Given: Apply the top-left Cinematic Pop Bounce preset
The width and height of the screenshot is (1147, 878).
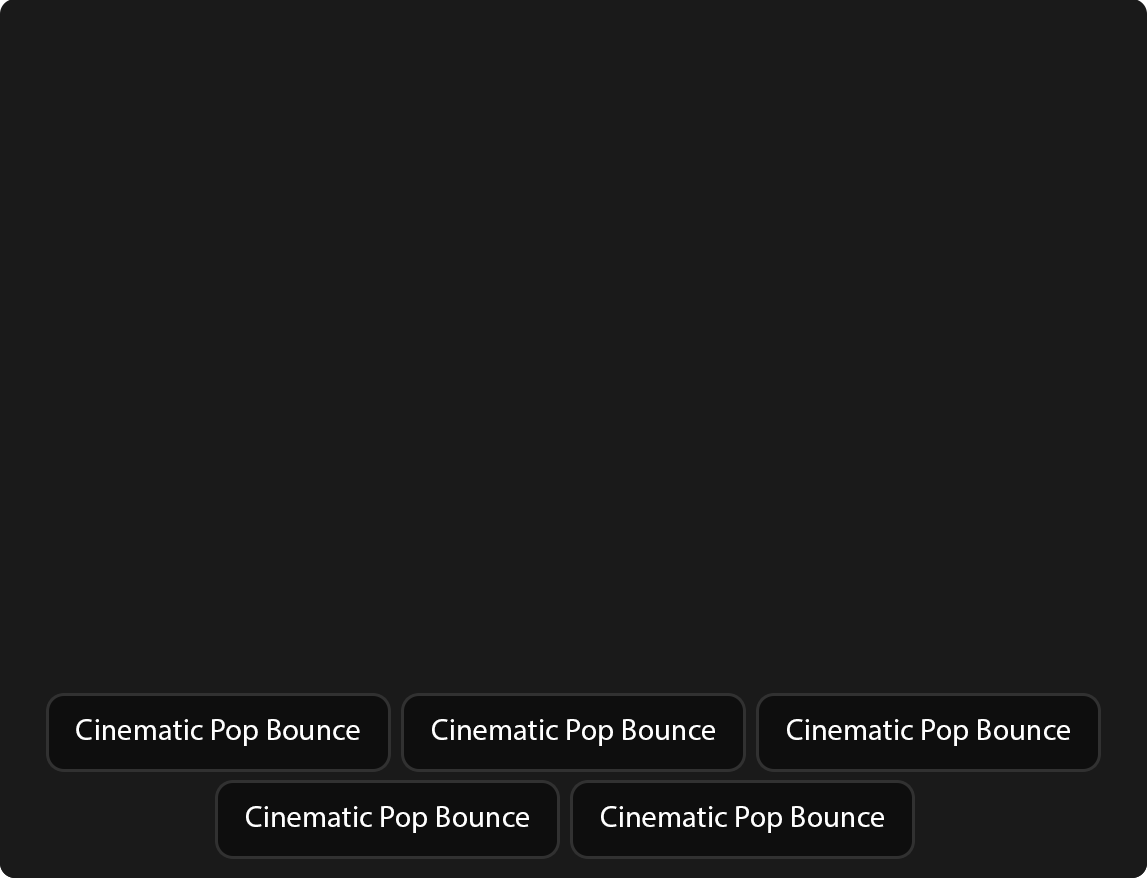Looking at the screenshot, I should [218, 732].
